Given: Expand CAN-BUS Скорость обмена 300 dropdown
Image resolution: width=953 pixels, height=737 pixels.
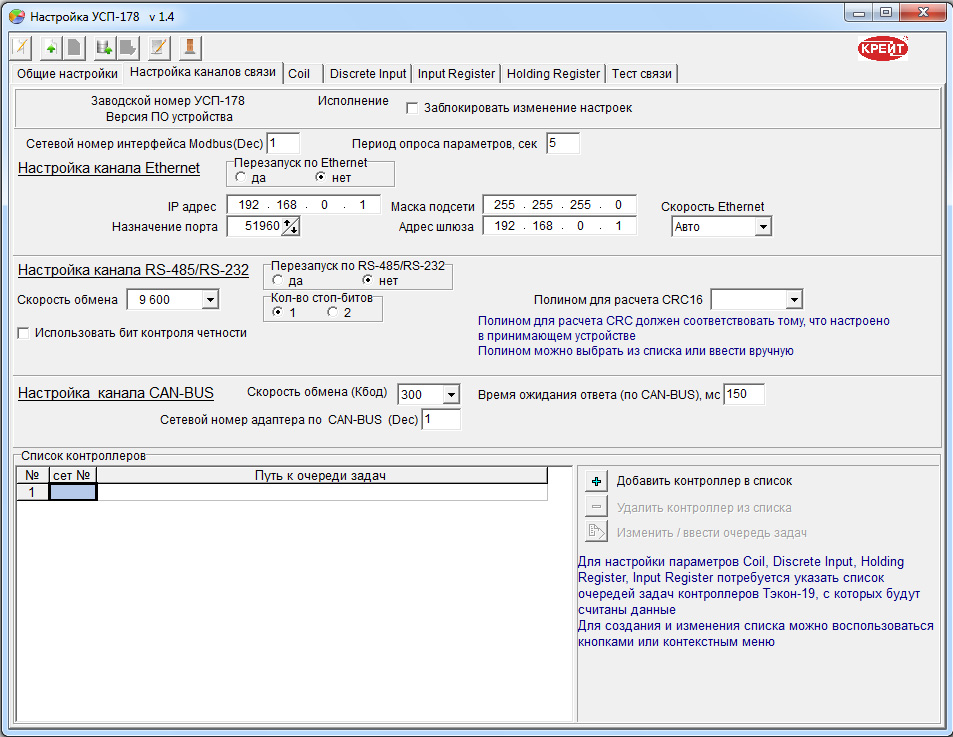Looking at the screenshot, I should 450,394.
